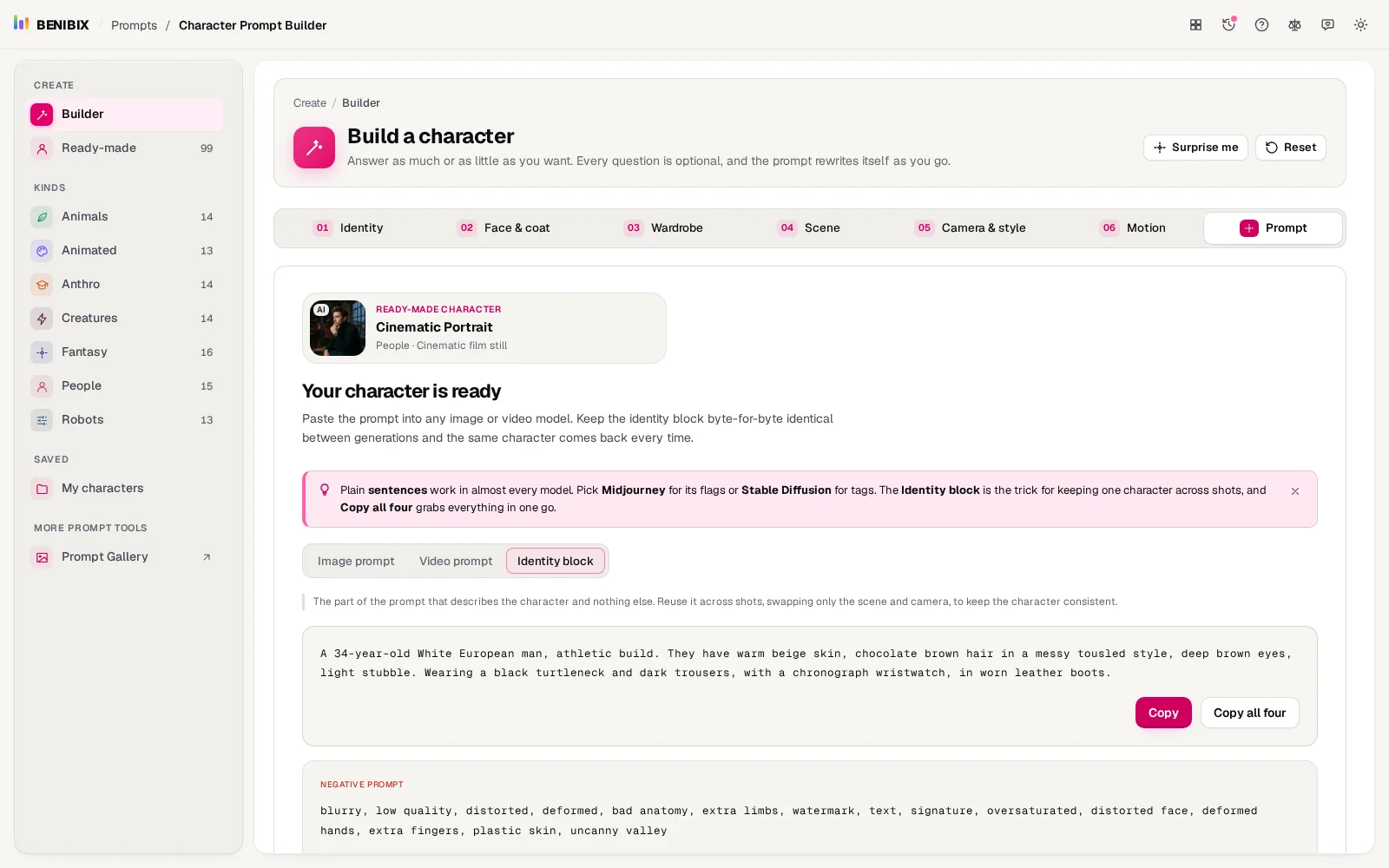
Task: Select the Prompt step tab
Action: click(1273, 228)
